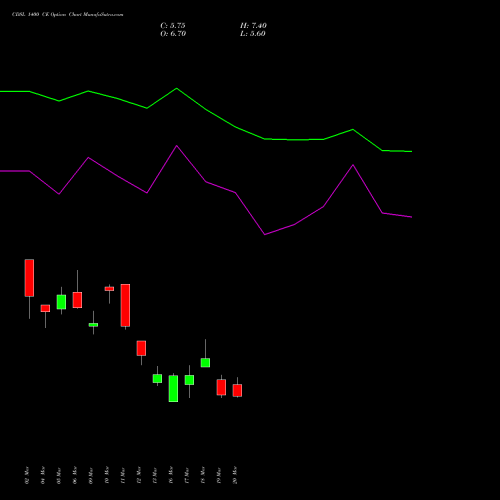Viewport: 500px width, 500px height.
Task: Click the tall green candle above 16 Mar
Action: click(173, 389)
